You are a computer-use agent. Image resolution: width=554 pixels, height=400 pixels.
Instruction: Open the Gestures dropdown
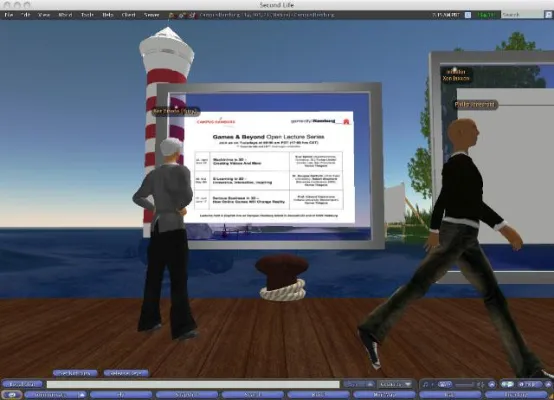click(395, 384)
